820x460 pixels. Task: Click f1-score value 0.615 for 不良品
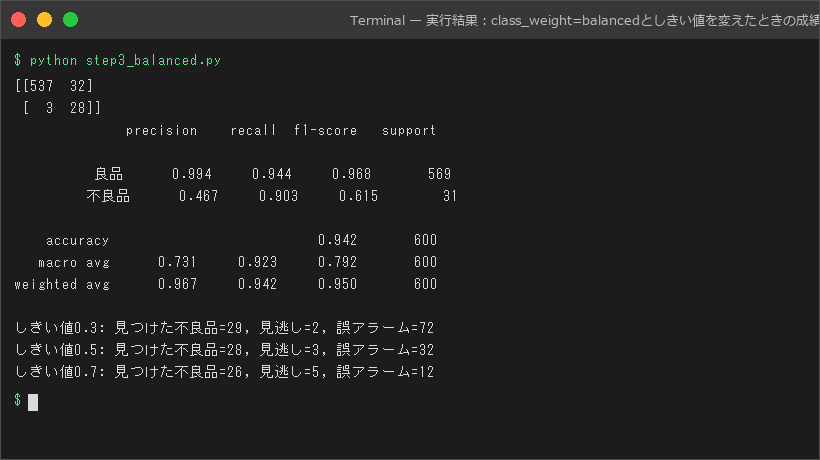(x=358, y=196)
